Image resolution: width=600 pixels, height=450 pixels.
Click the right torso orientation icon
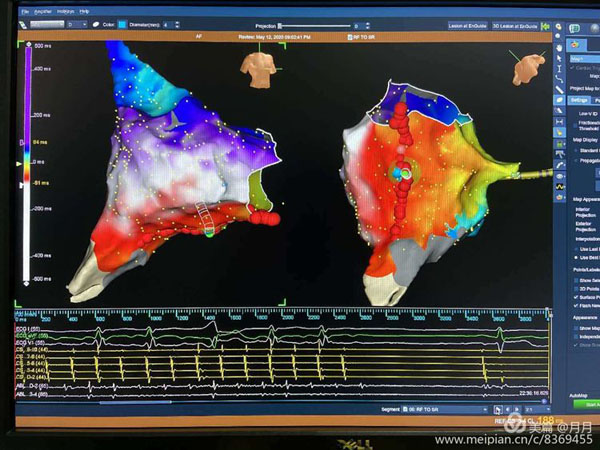[x=528, y=67]
